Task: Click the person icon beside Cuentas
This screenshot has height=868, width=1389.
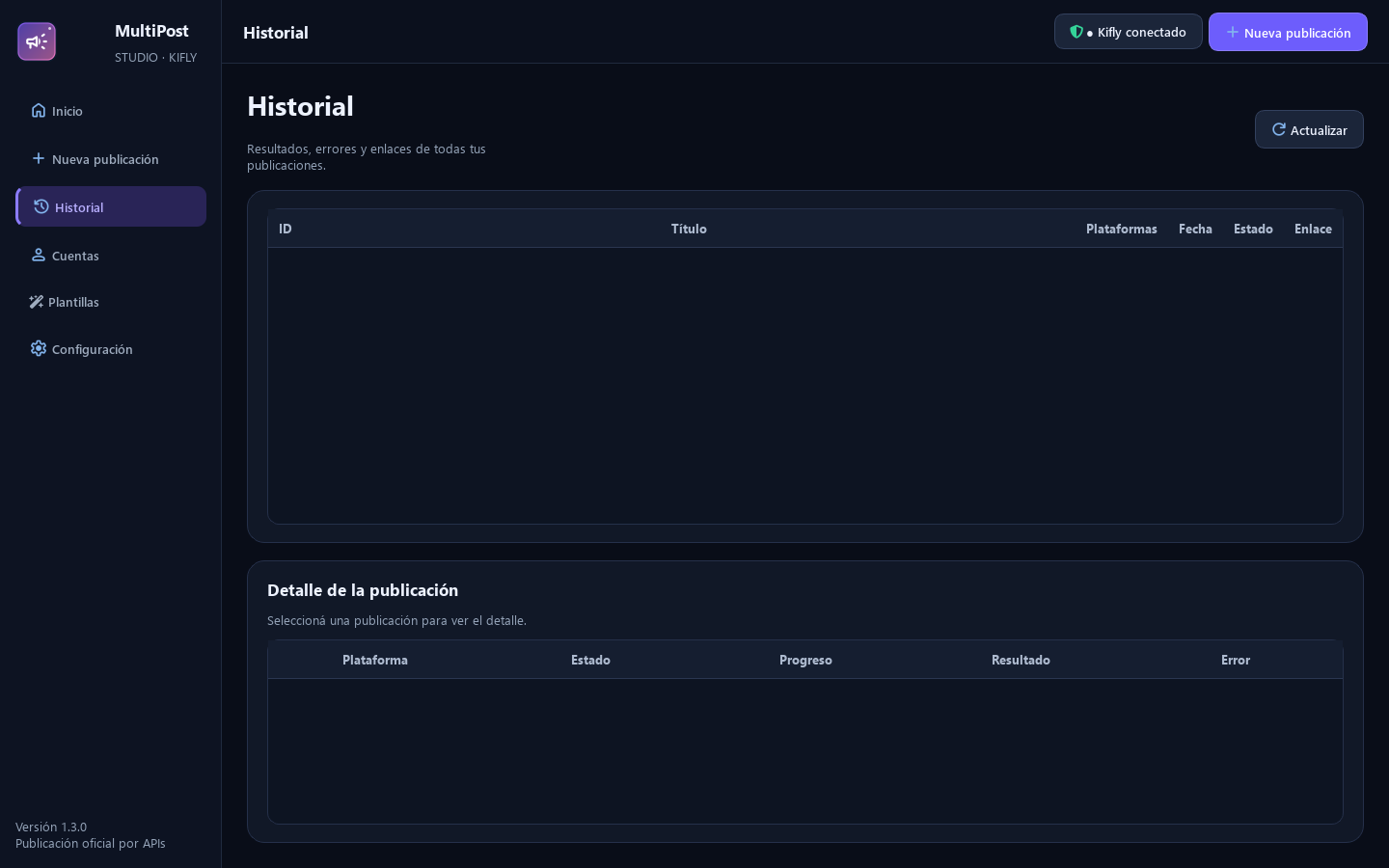Action: coord(39,255)
